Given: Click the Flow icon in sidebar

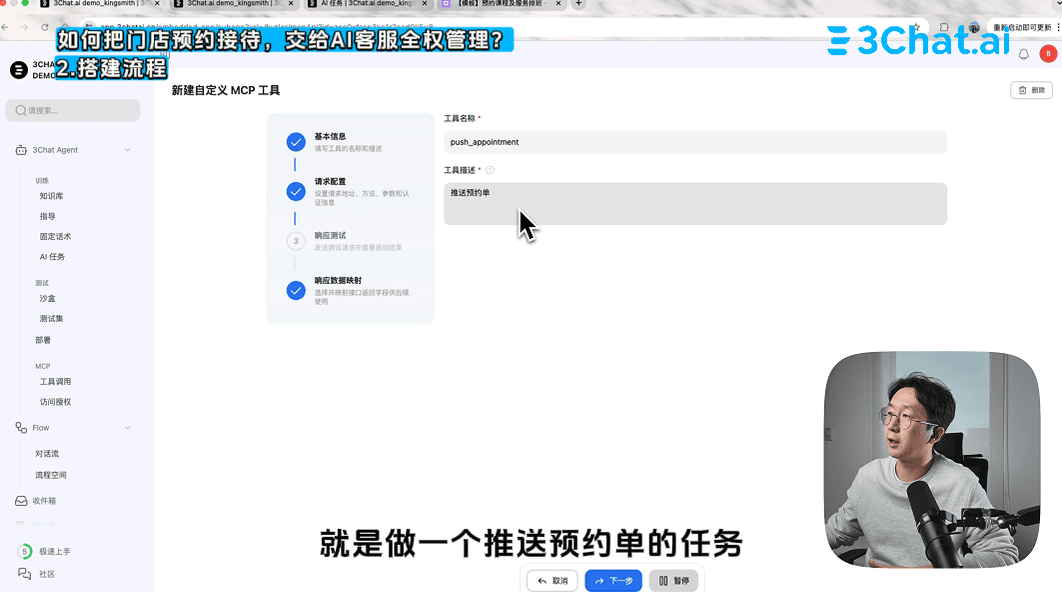Looking at the screenshot, I should tap(21, 427).
